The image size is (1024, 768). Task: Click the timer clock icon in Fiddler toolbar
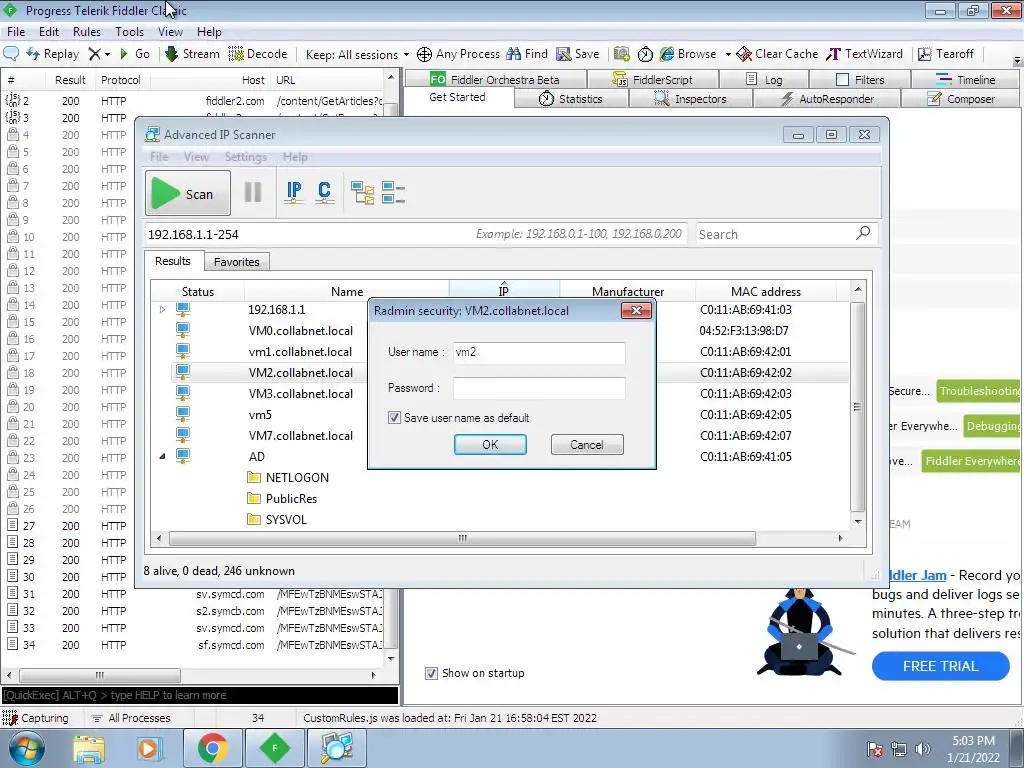(645, 54)
